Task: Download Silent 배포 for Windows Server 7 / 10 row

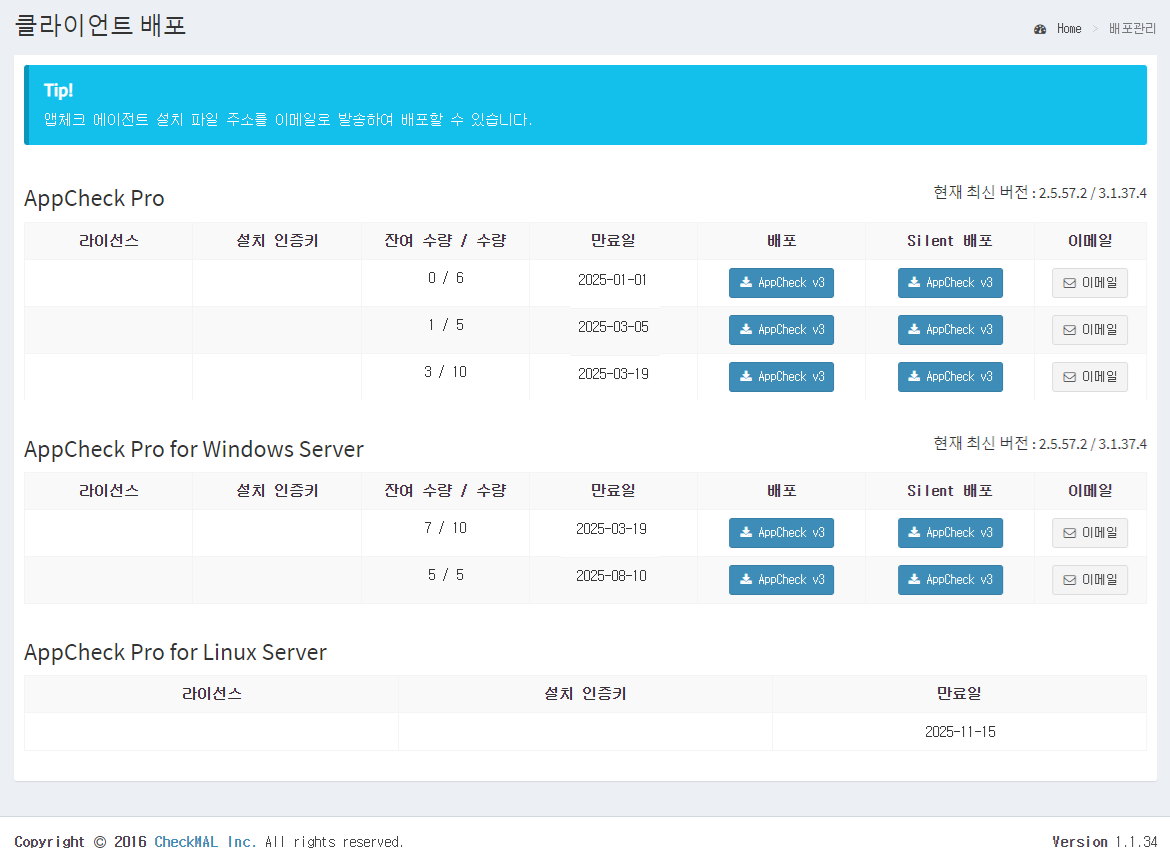Action: coord(950,533)
